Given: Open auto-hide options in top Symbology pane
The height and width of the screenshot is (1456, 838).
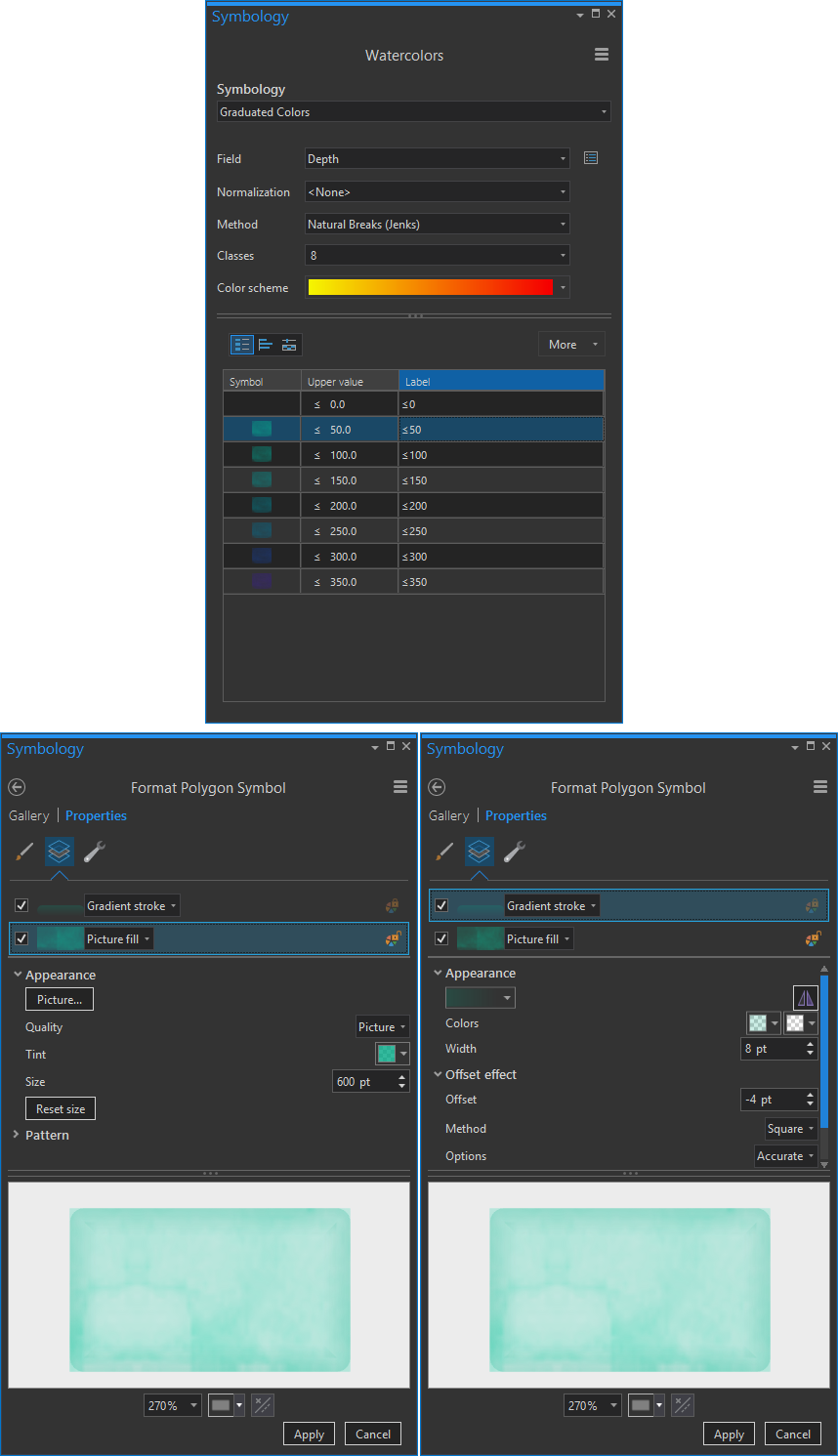Looking at the screenshot, I should [x=580, y=15].
